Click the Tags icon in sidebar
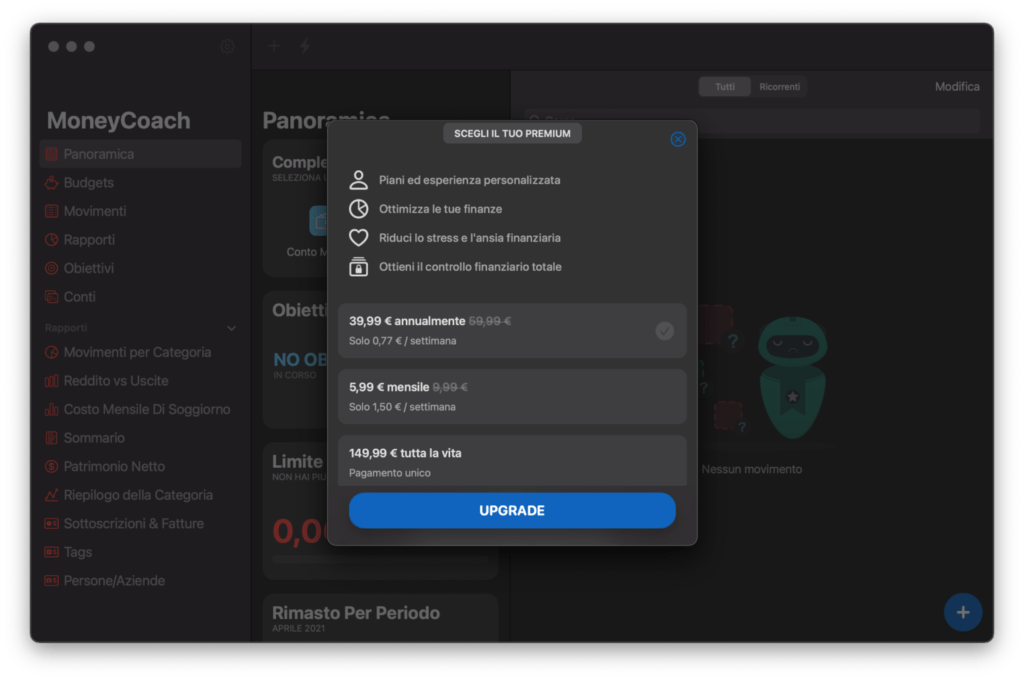This screenshot has width=1024, height=680. 52,552
